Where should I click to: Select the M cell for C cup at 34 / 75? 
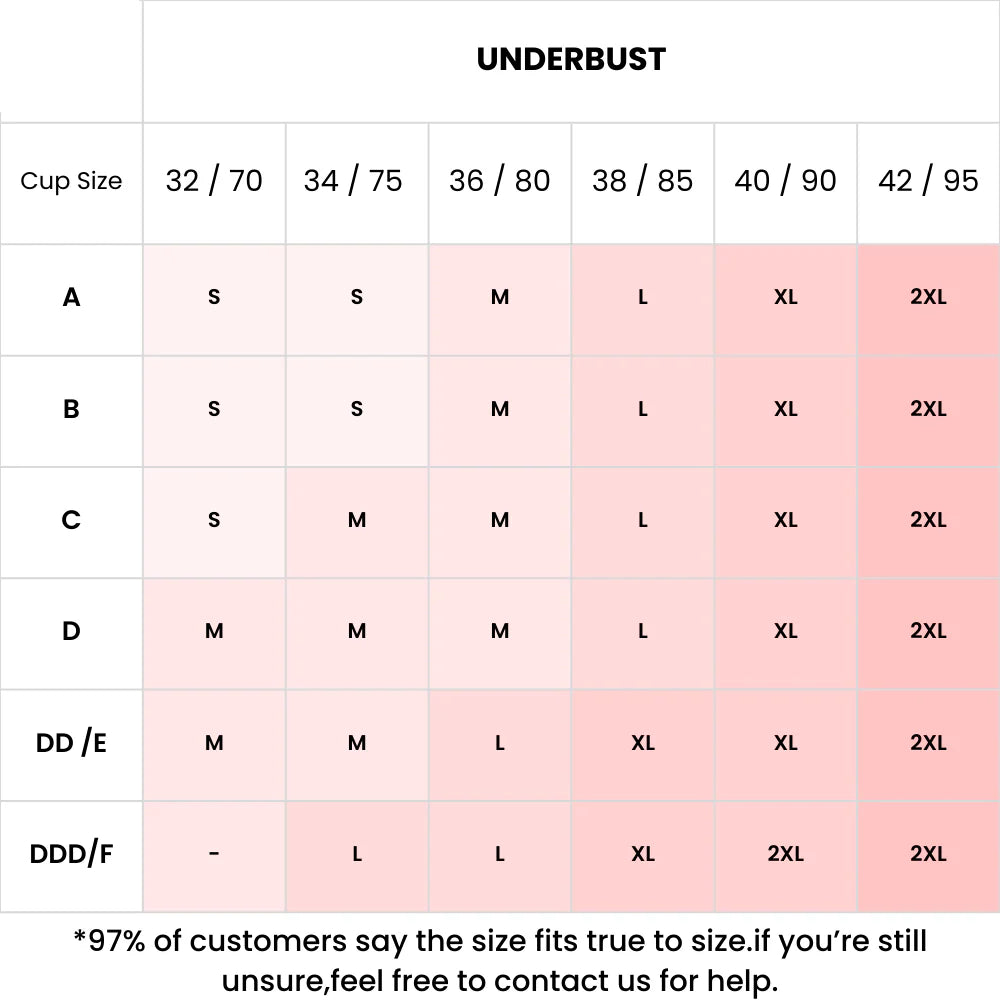click(x=357, y=520)
